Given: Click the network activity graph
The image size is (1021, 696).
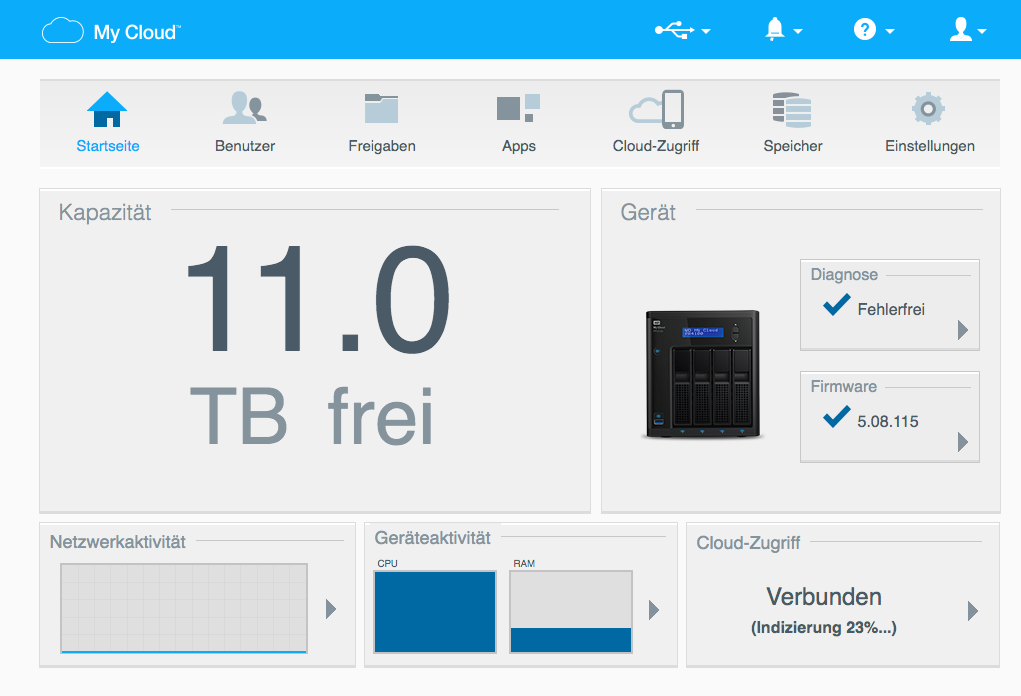Looking at the screenshot, I should (184, 608).
